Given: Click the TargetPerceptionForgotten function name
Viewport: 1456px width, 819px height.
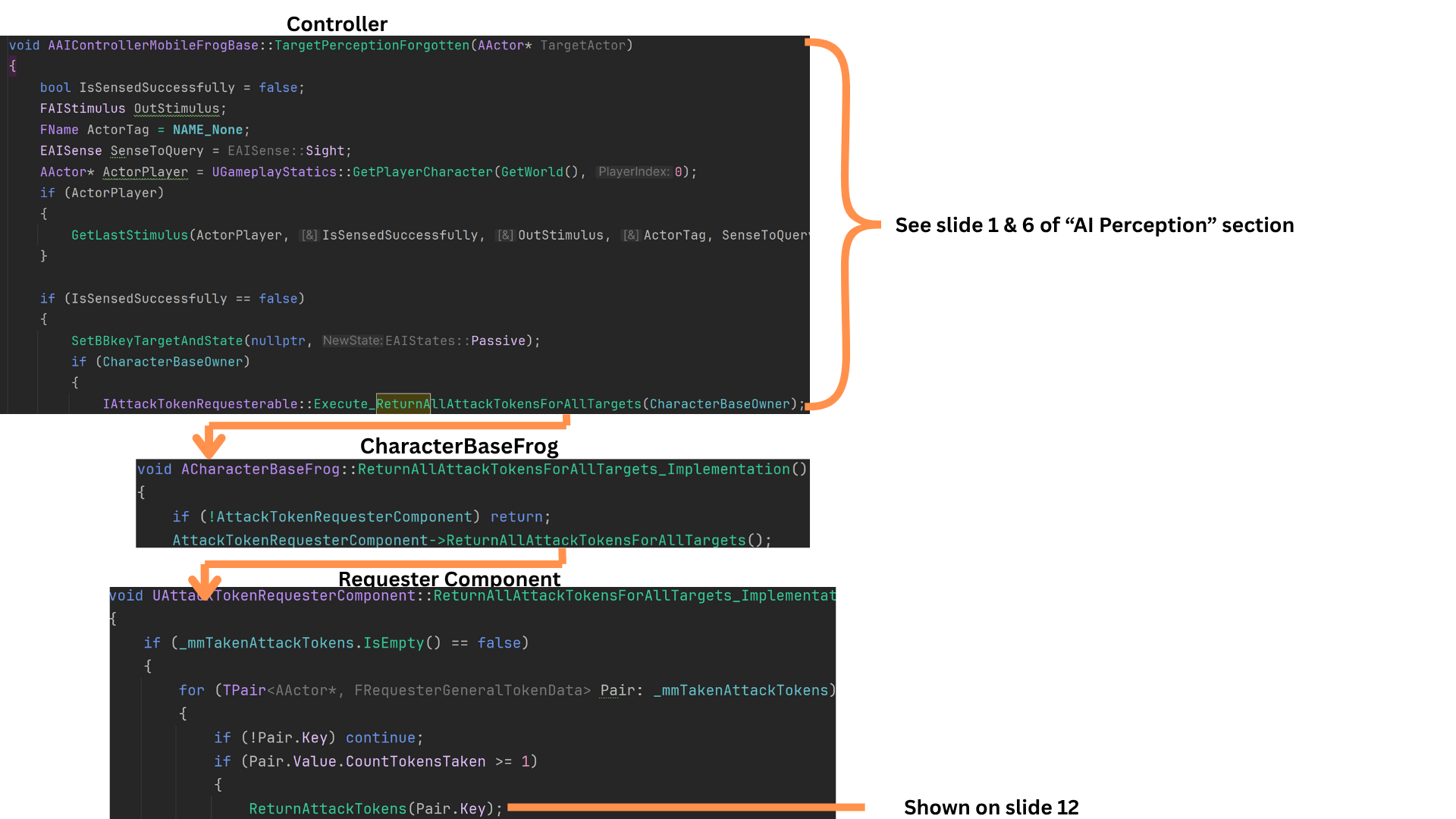Looking at the screenshot, I should point(372,45).
